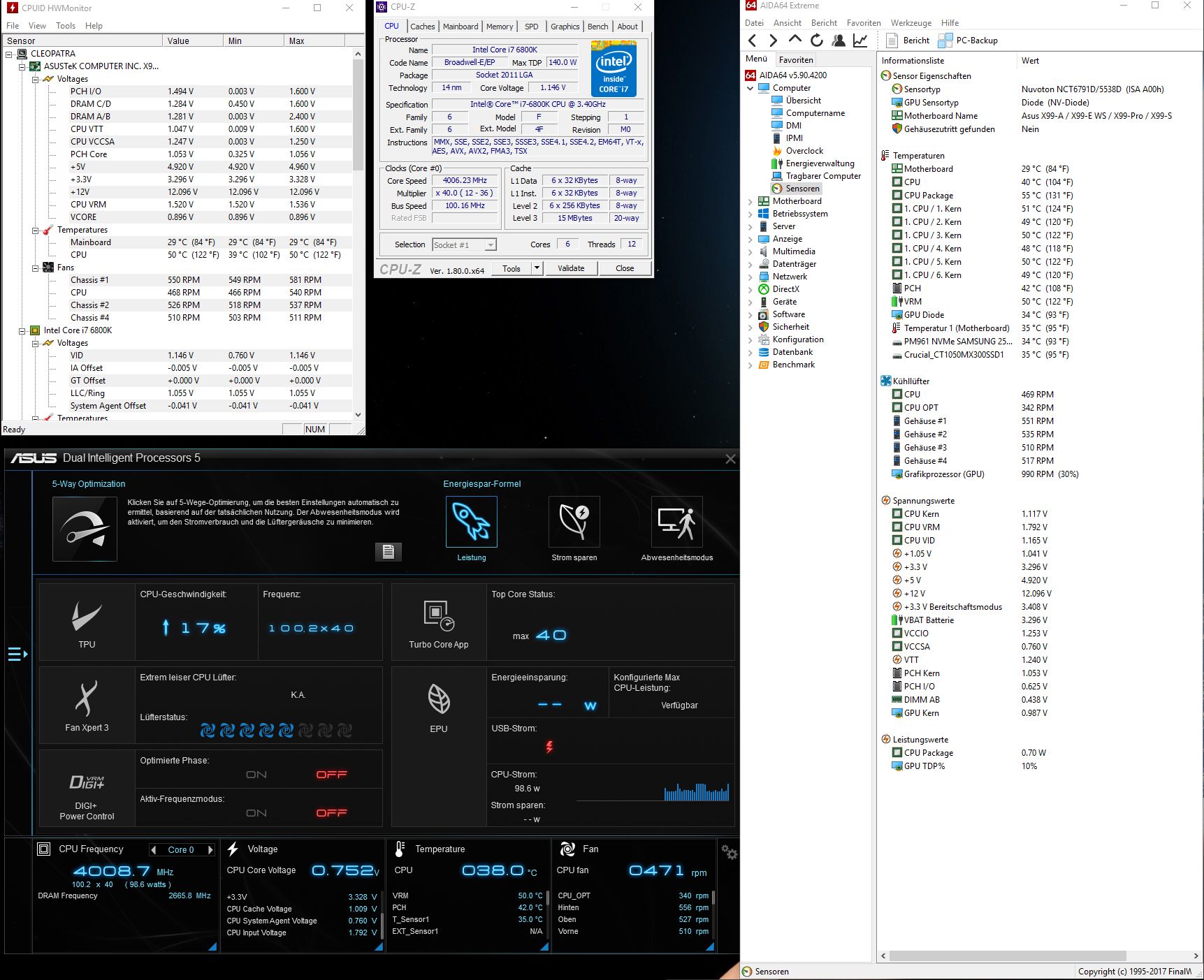Viewport: 1204px width, 980px height.
Task: Collapse Intel Core i7 6800K node
Action: pyautogui.click(x=22, y=330)
